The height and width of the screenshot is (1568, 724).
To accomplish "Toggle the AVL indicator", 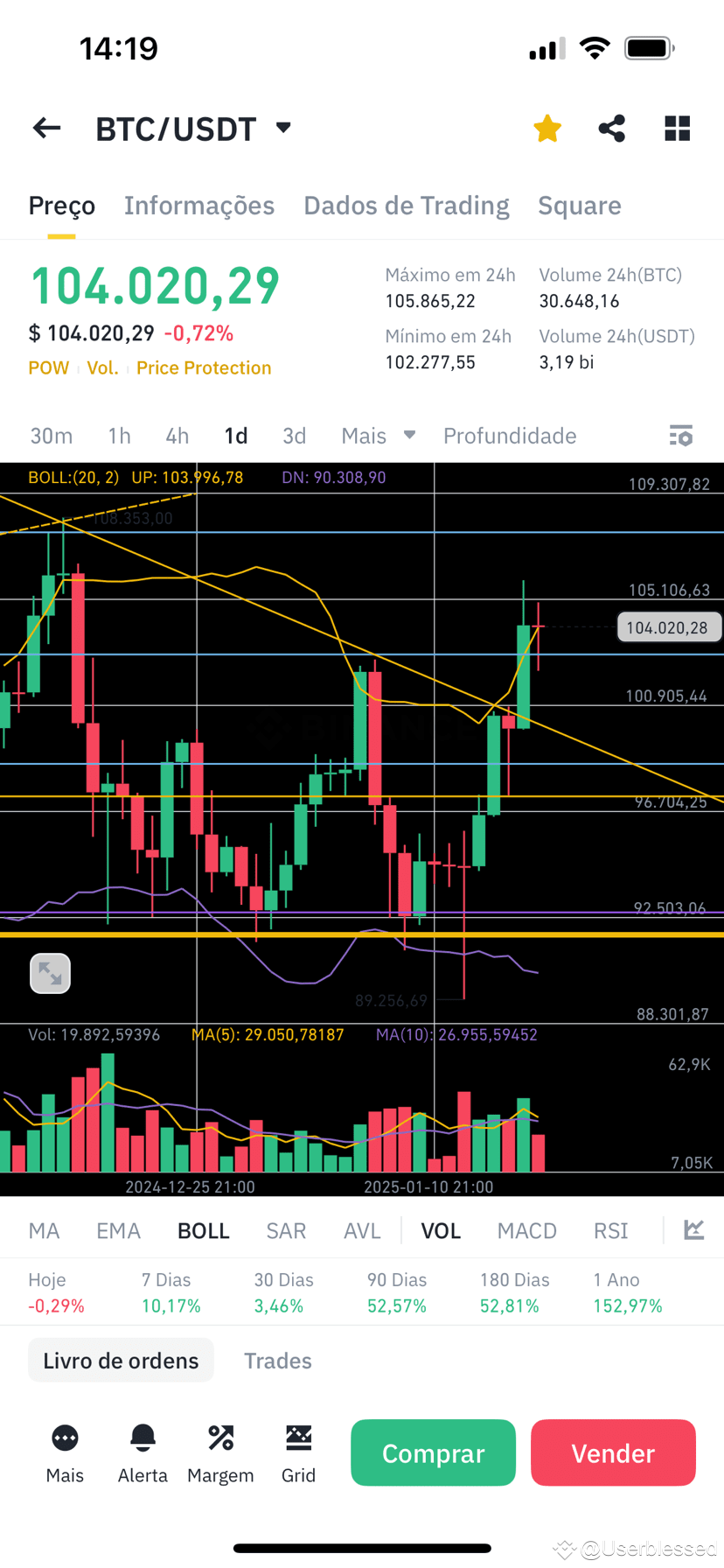I will click(x=362, y=1231).
